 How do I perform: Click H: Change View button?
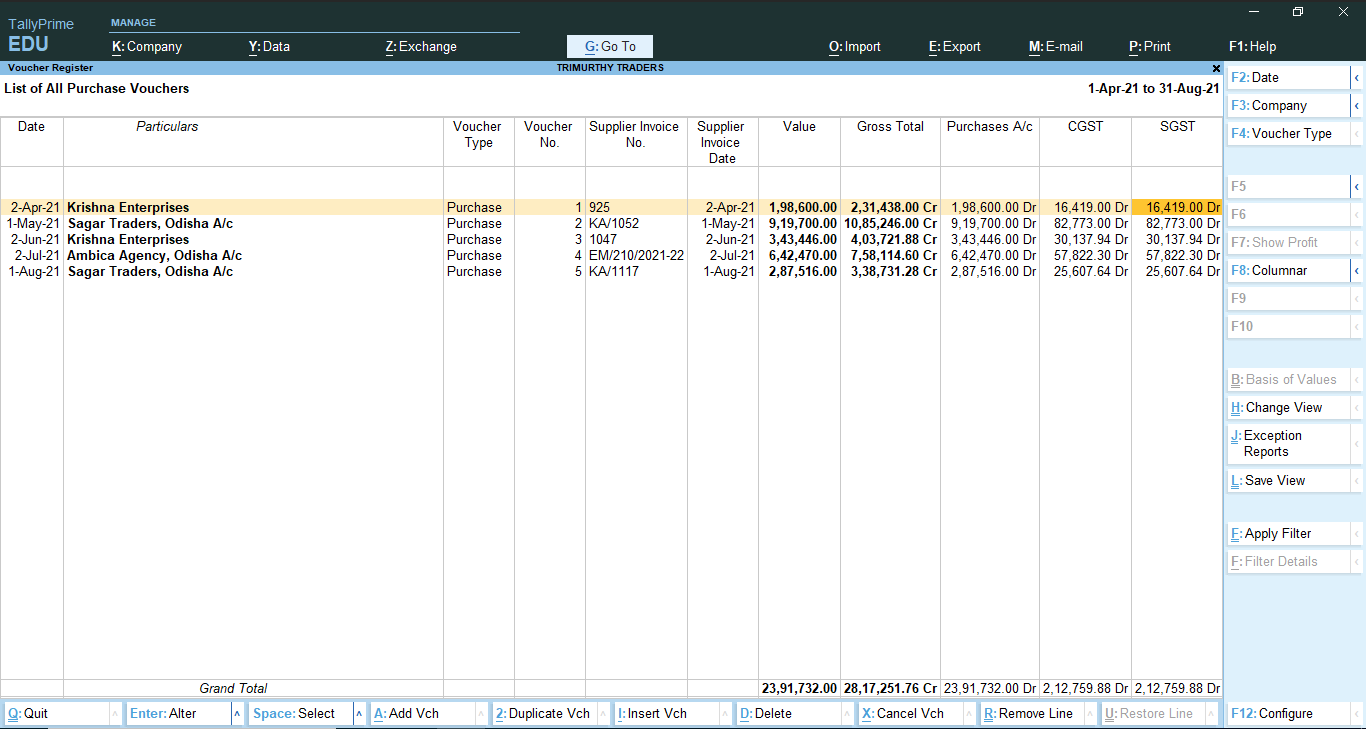click(x=1288, y=407)
